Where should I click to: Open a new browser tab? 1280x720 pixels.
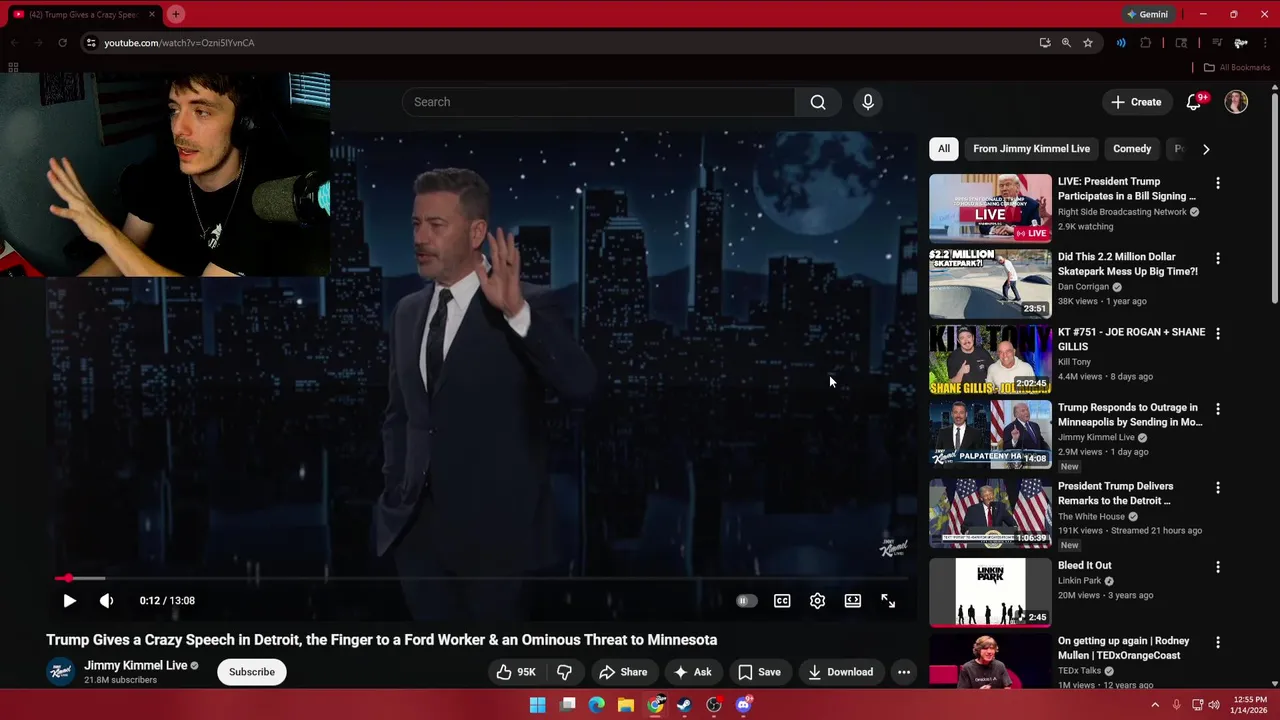click(176, 14)
